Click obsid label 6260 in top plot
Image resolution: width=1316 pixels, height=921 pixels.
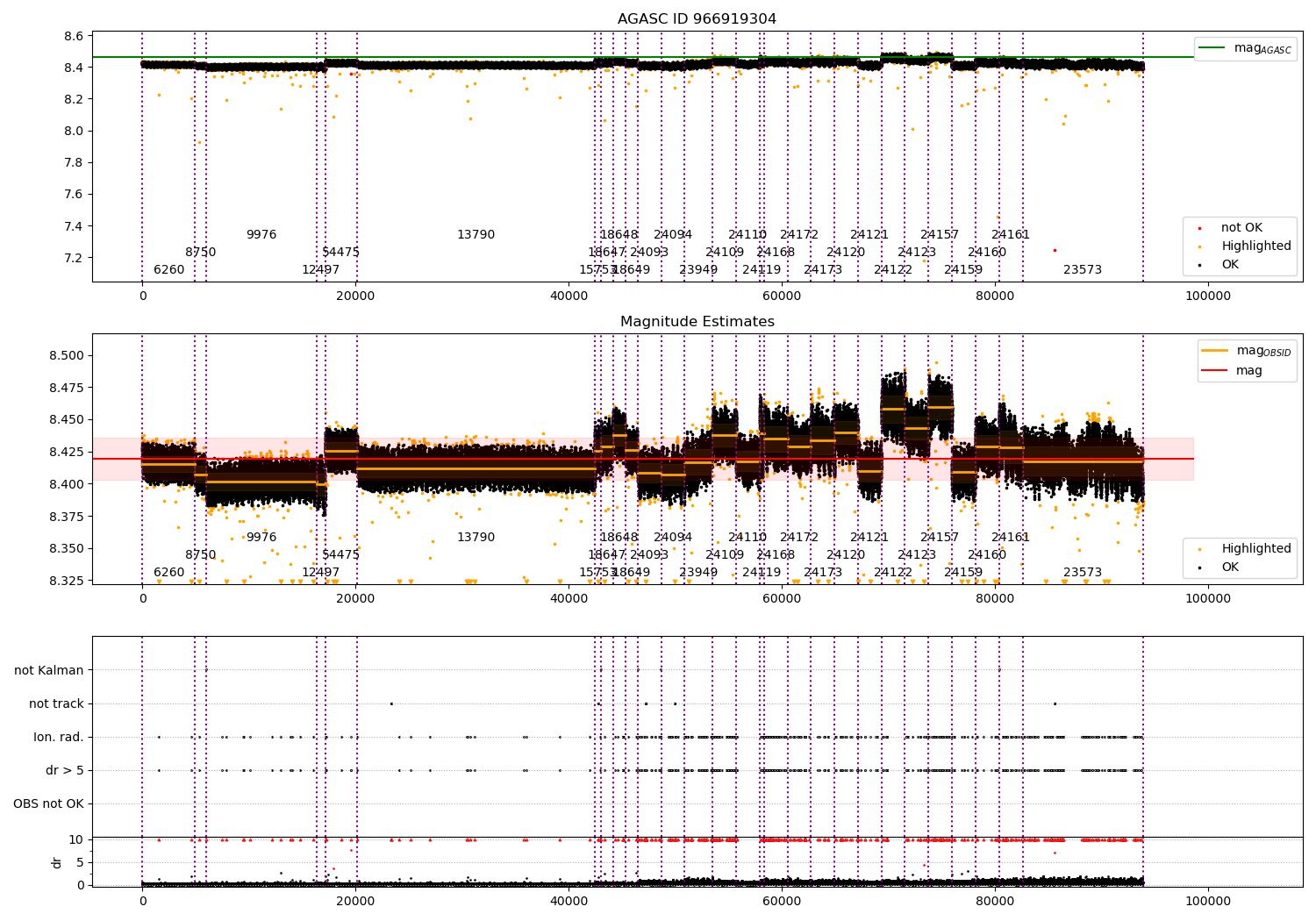point(169,270)
